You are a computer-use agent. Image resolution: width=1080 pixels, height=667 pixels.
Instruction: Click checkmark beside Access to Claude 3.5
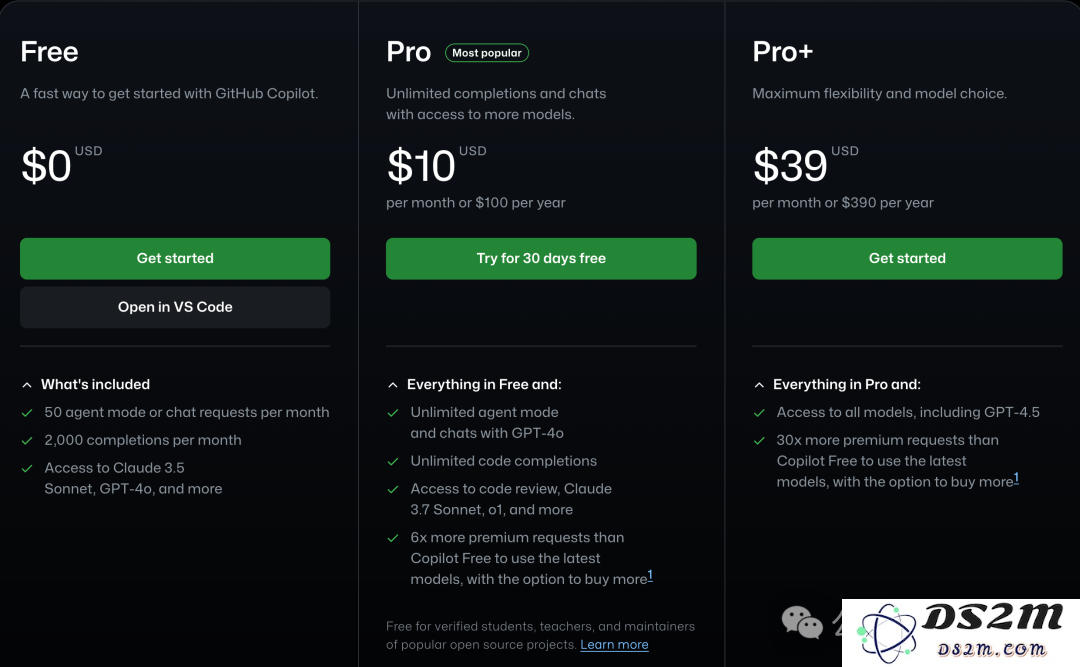27,469
